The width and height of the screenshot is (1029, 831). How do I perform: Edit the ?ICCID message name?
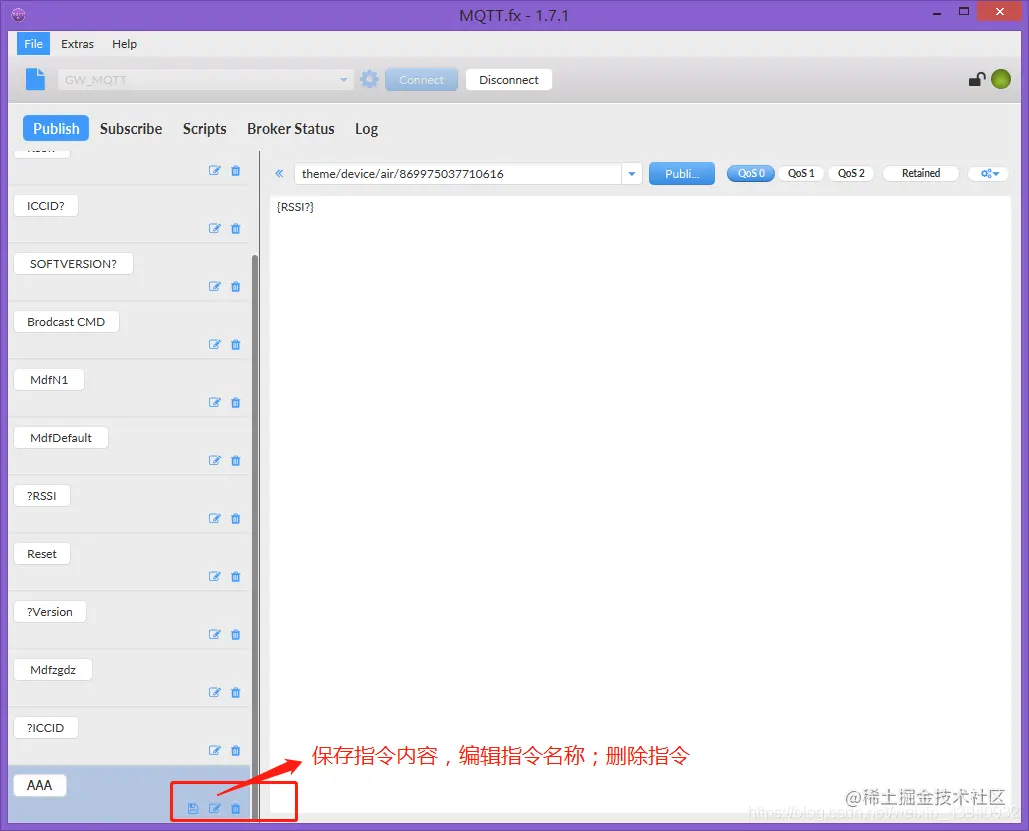pyautogui.click(x=215, y=750)
